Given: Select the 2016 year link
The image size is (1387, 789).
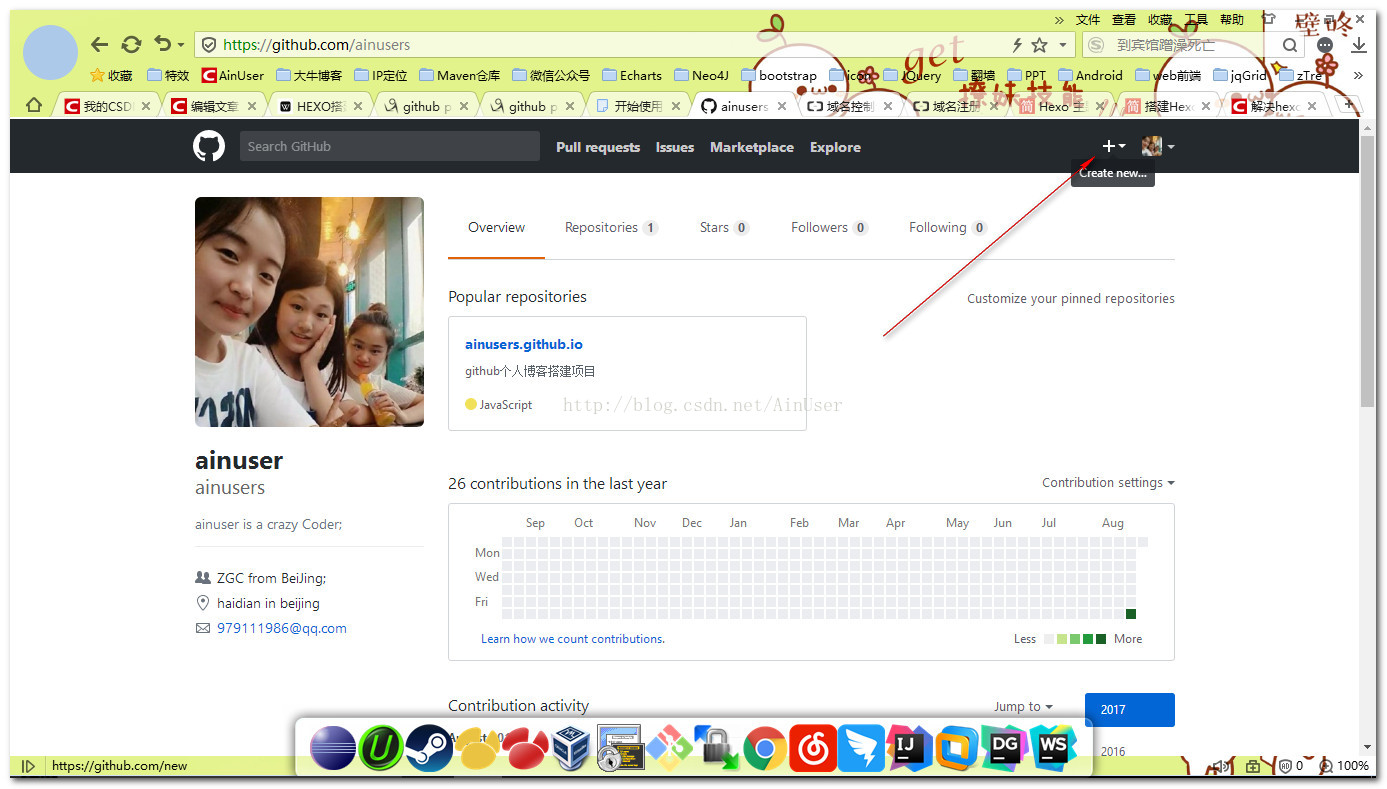Looking at the screenshot, I should [1113, 751].
